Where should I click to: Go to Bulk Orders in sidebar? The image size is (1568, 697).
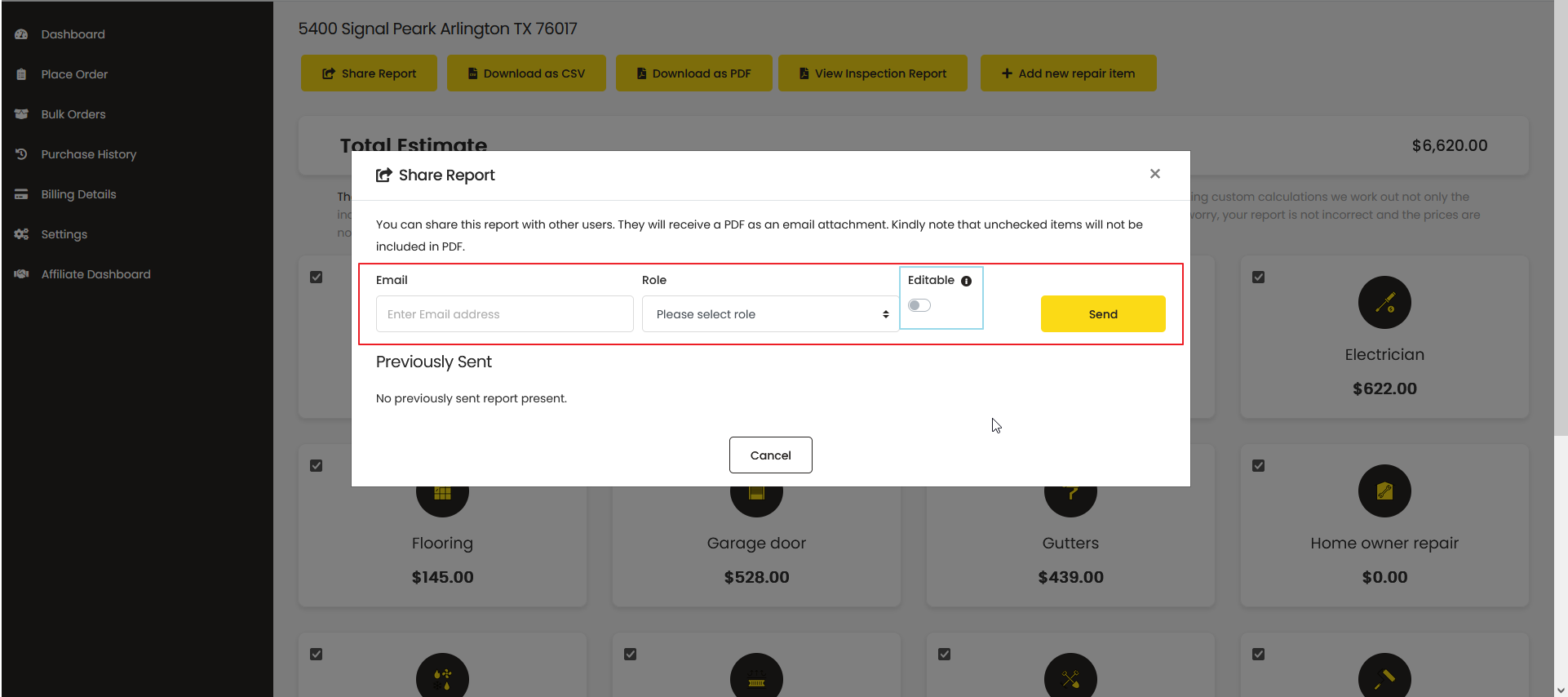[x=73, y=114]
